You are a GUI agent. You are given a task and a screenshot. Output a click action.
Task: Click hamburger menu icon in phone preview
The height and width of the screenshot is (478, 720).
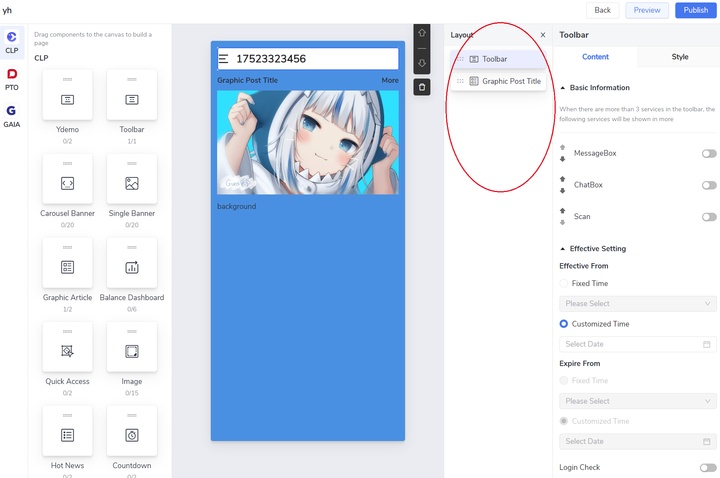224,59
